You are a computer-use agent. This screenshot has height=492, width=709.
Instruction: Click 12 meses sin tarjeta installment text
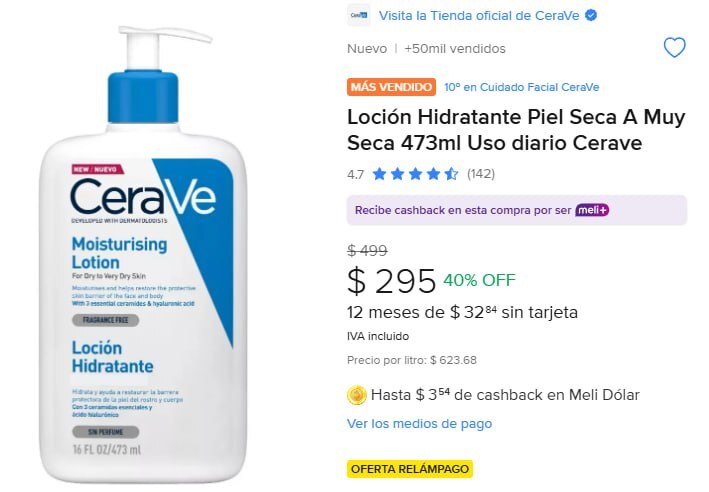462,312
